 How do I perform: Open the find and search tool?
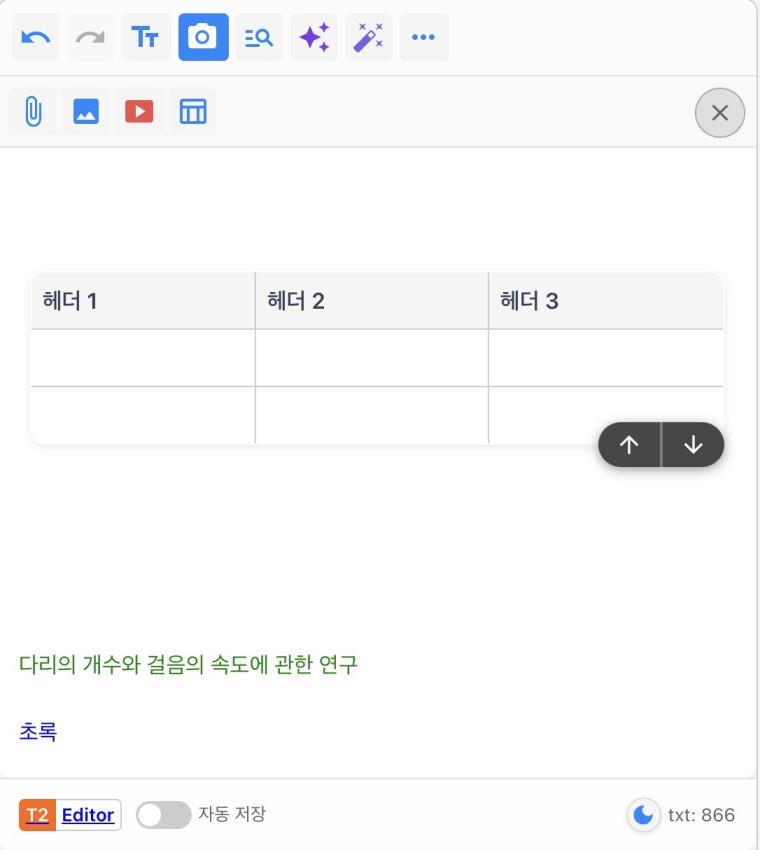[x=259, y=37]
